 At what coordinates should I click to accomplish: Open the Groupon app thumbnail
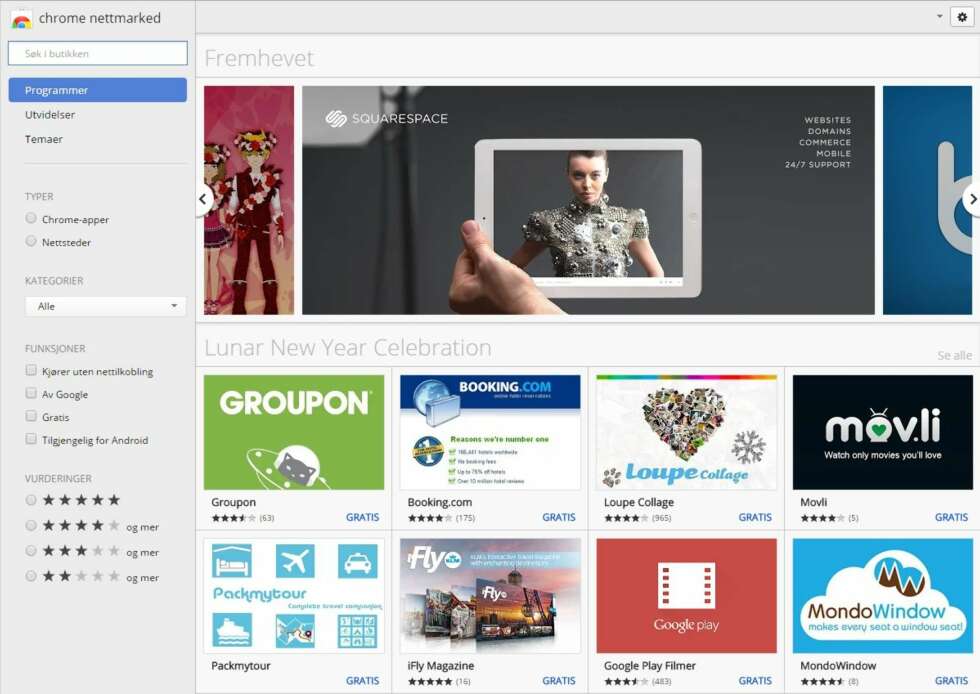294,432
